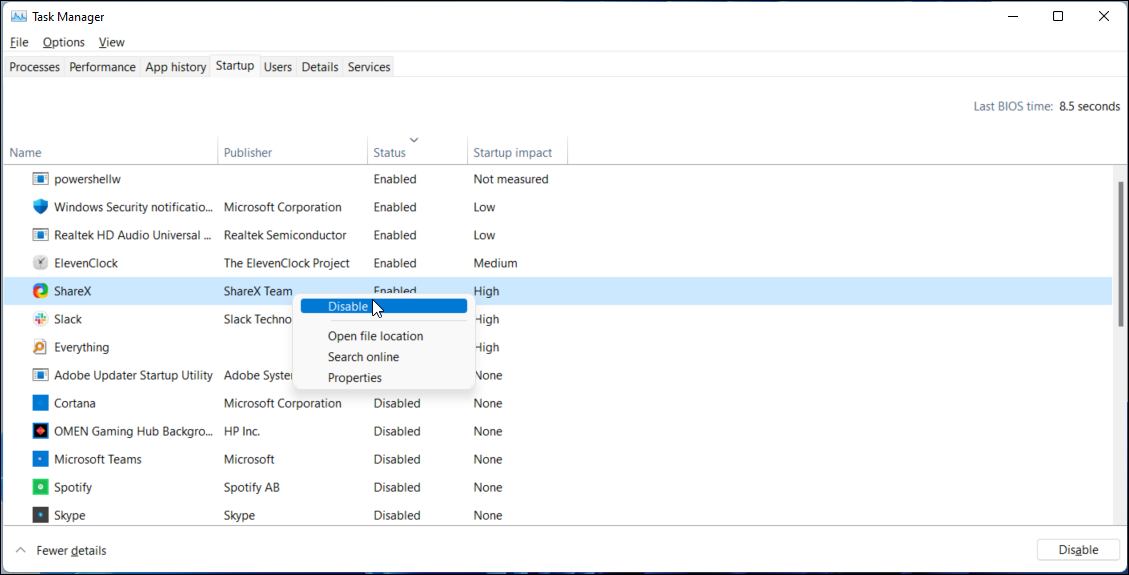This screenshot has height=575, width=1129.
Task: Switch to the App history tab
Action: 176,67
